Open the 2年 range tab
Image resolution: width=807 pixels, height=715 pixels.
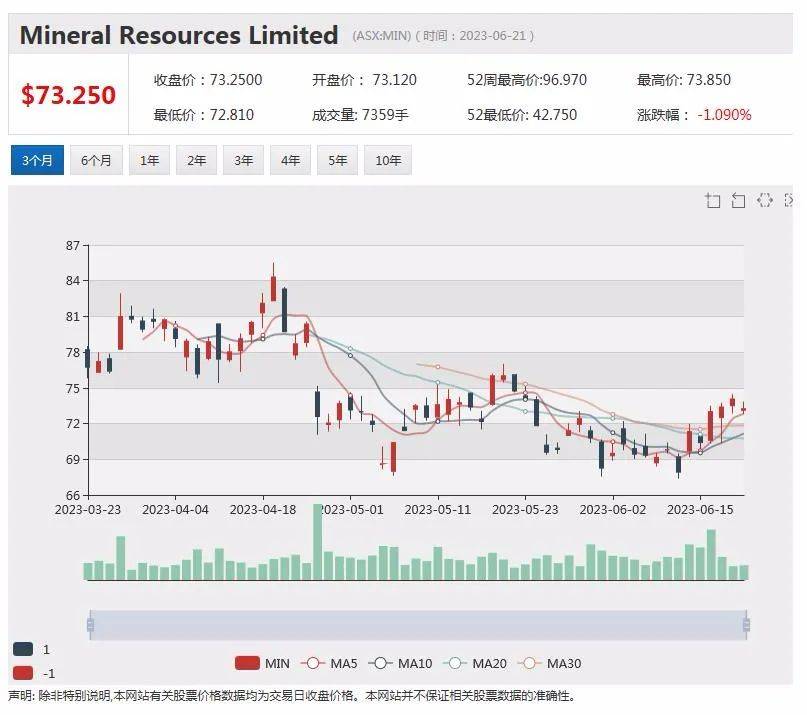(x=196, y=160)
